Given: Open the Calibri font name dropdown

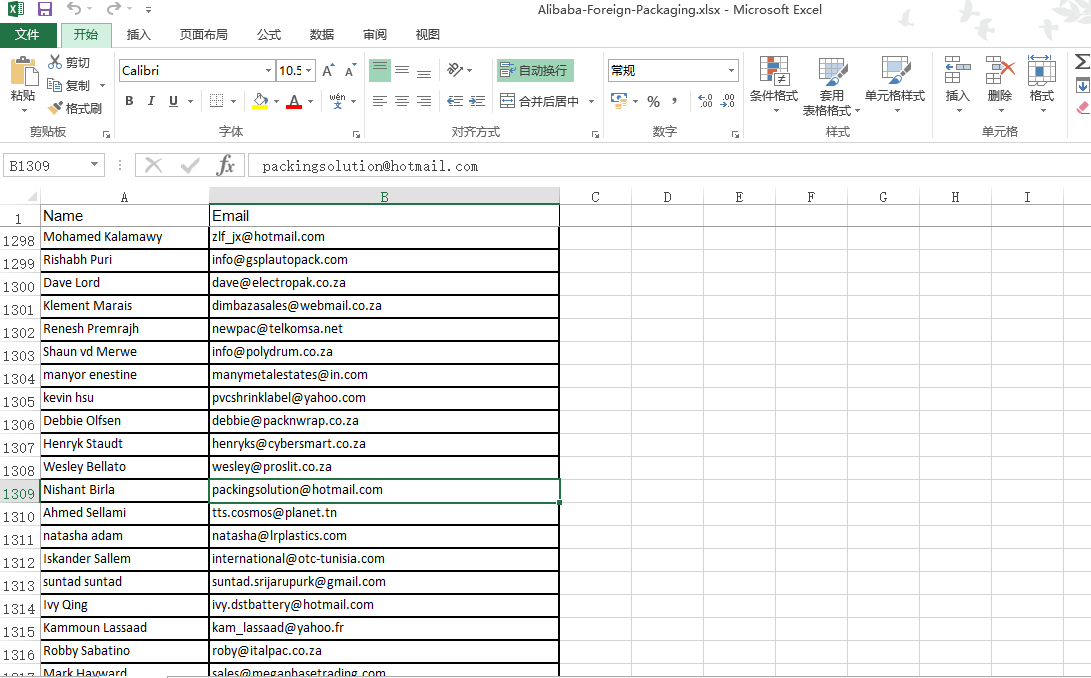Looking at the screenshot, I should [x=268, y=71].
